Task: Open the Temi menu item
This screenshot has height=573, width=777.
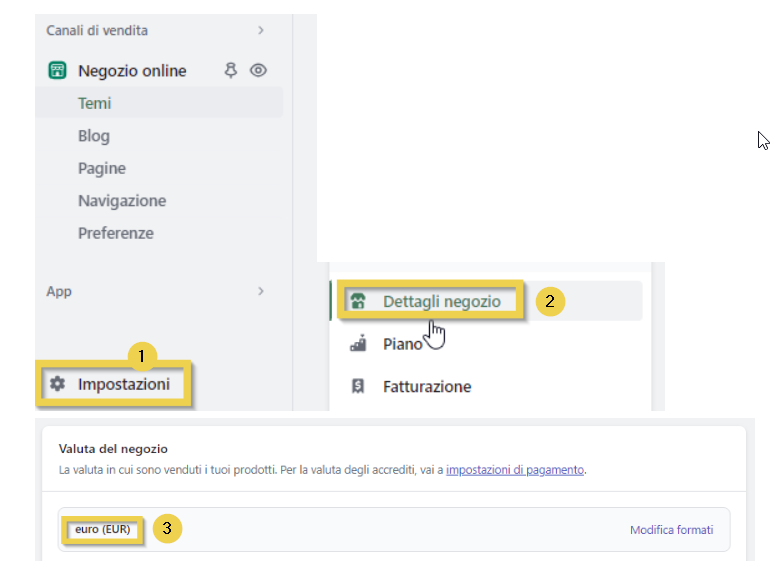Action: coord(95,103)
